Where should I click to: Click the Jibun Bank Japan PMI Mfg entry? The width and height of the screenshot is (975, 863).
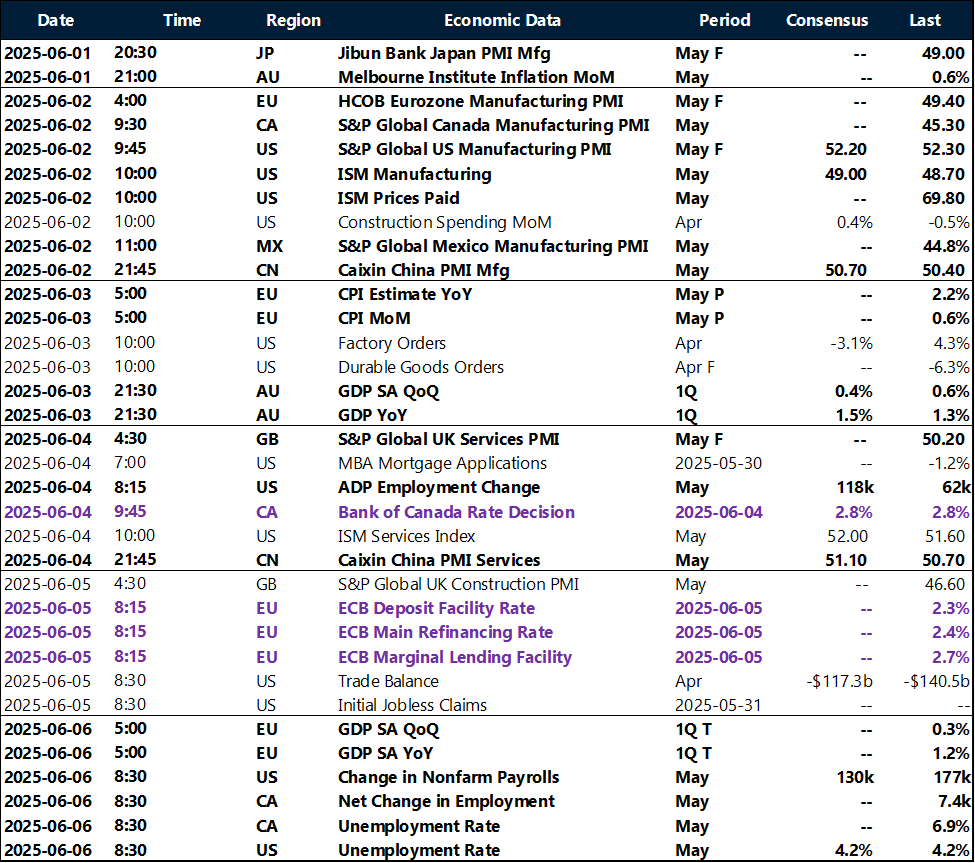[444, 53]
